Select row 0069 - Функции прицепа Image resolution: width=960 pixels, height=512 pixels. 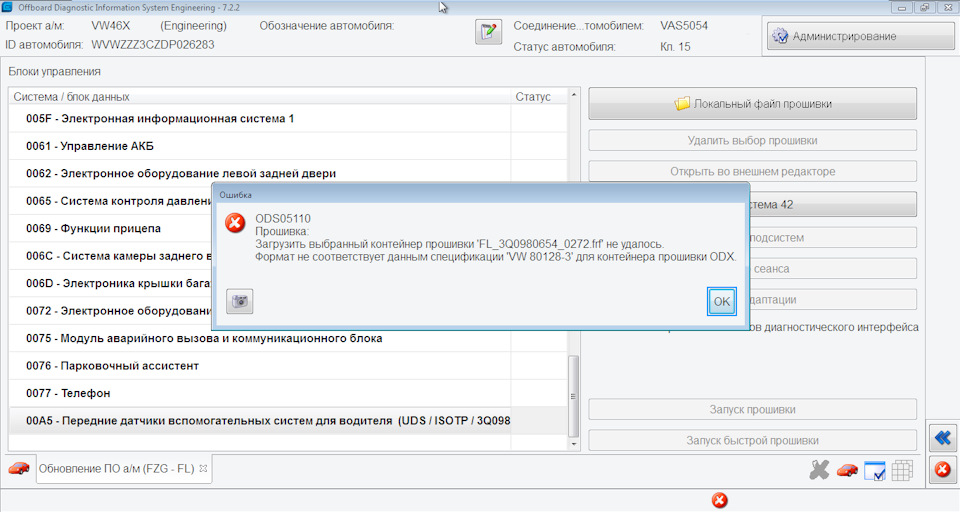click(x=110, y=228)
